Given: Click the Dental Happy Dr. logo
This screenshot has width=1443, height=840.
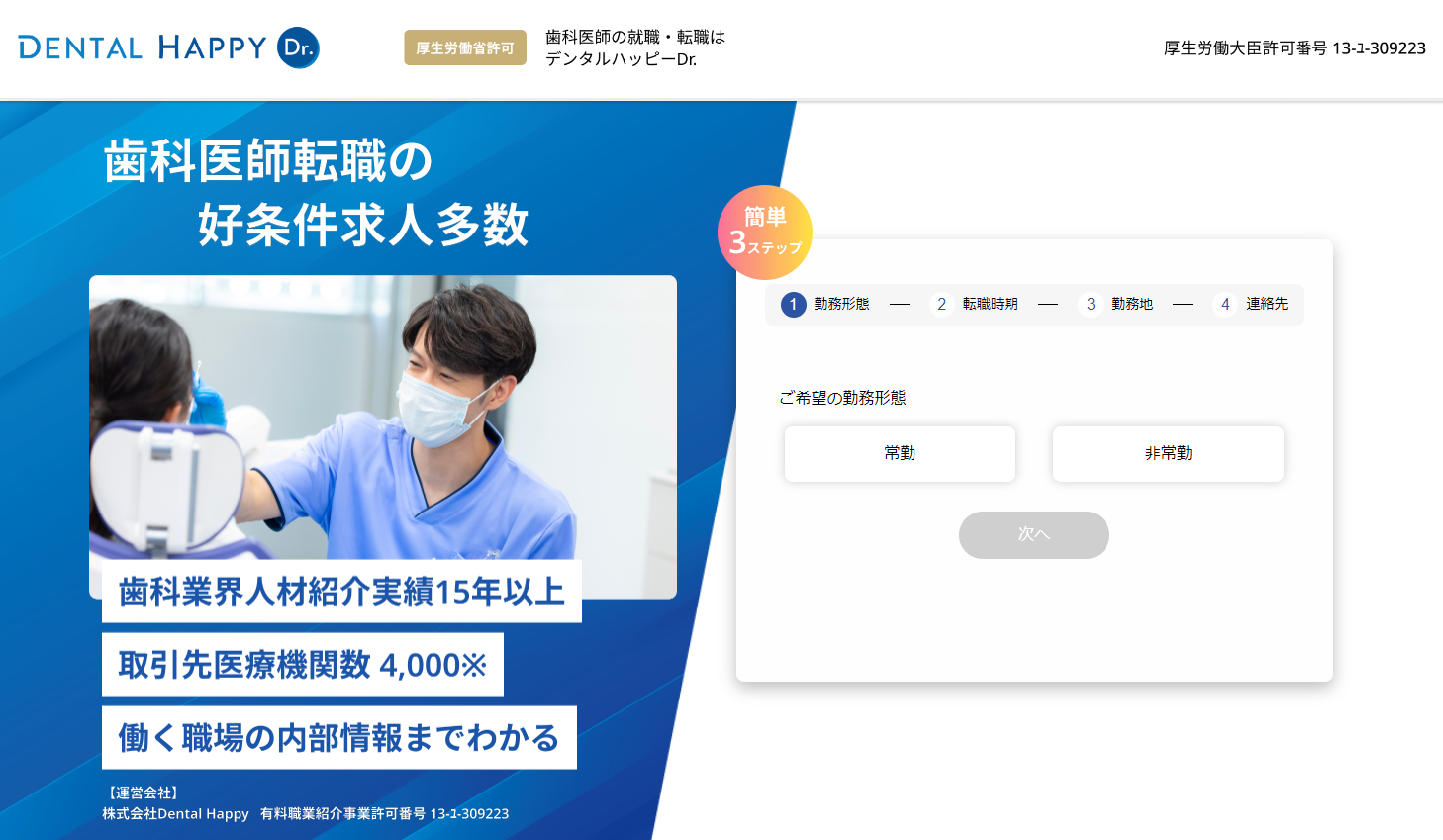Looking at the screenshot, I should pyautogui.click(x=168, y=47).
